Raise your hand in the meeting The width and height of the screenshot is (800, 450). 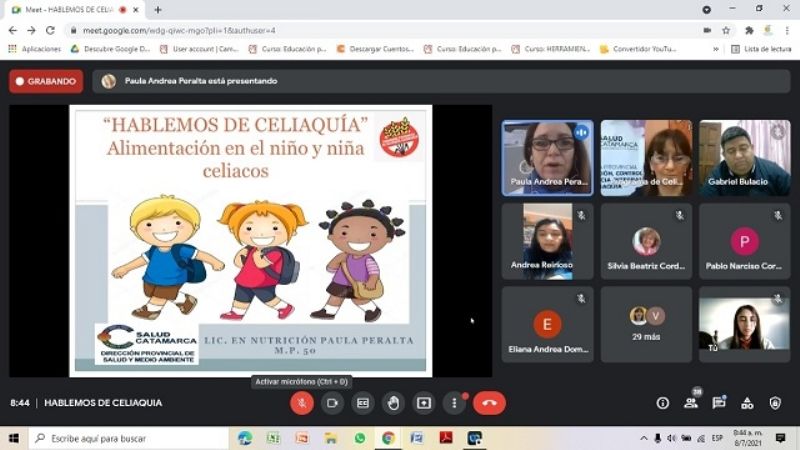pos(393,403)
